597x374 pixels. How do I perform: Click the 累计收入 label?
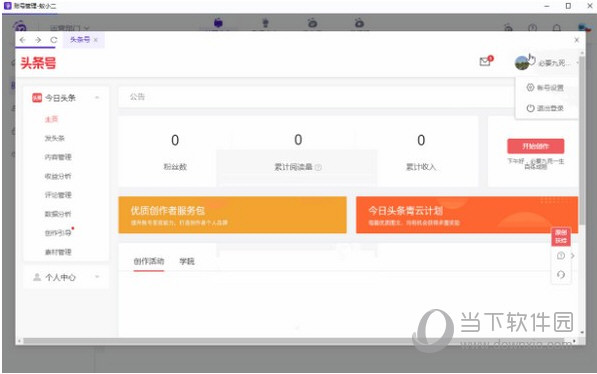coord(421,167)
